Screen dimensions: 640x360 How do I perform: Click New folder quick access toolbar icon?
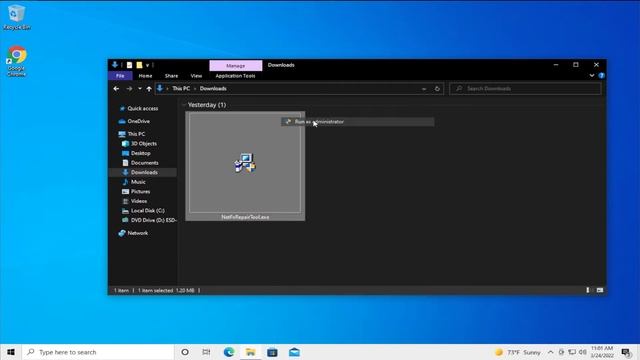(x=139, y=65)
